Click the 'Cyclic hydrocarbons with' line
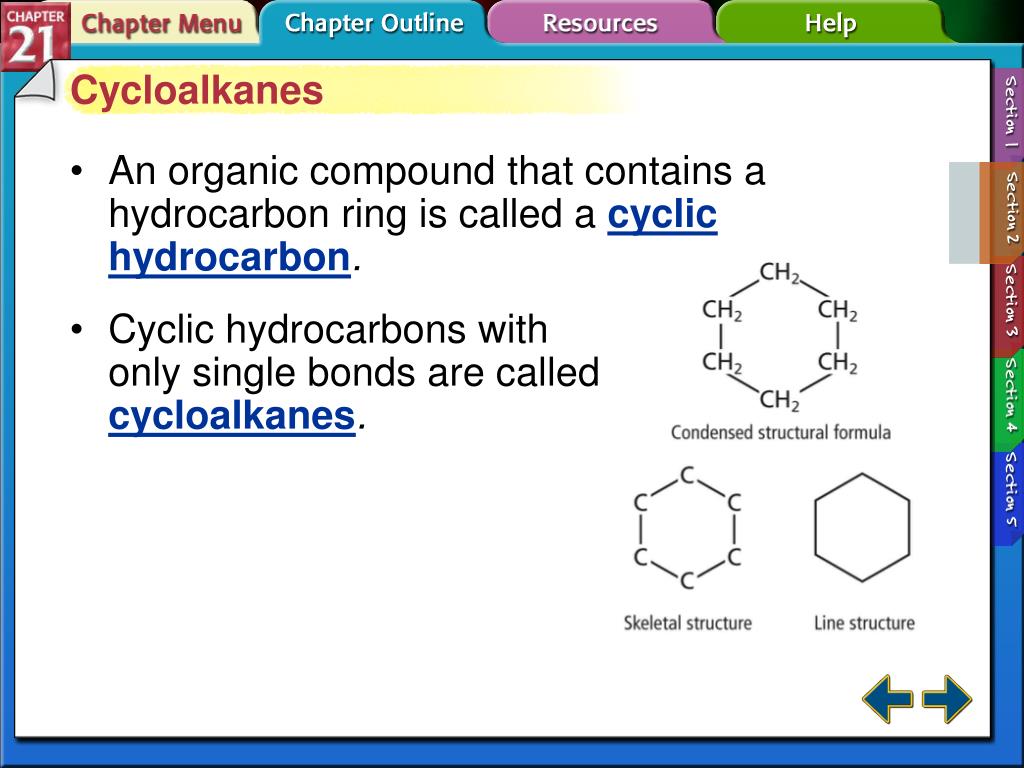 (328, 329)
